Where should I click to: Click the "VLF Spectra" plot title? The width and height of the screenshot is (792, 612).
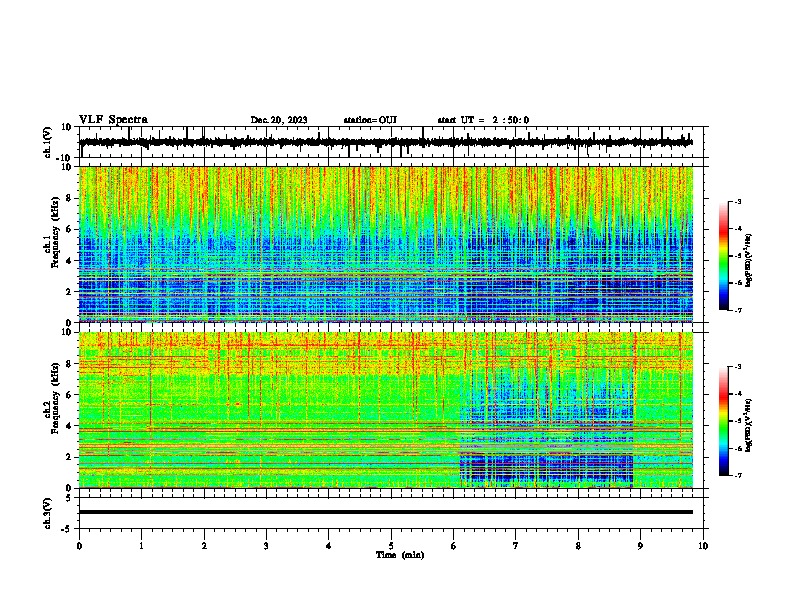click(x=113, y=120)
